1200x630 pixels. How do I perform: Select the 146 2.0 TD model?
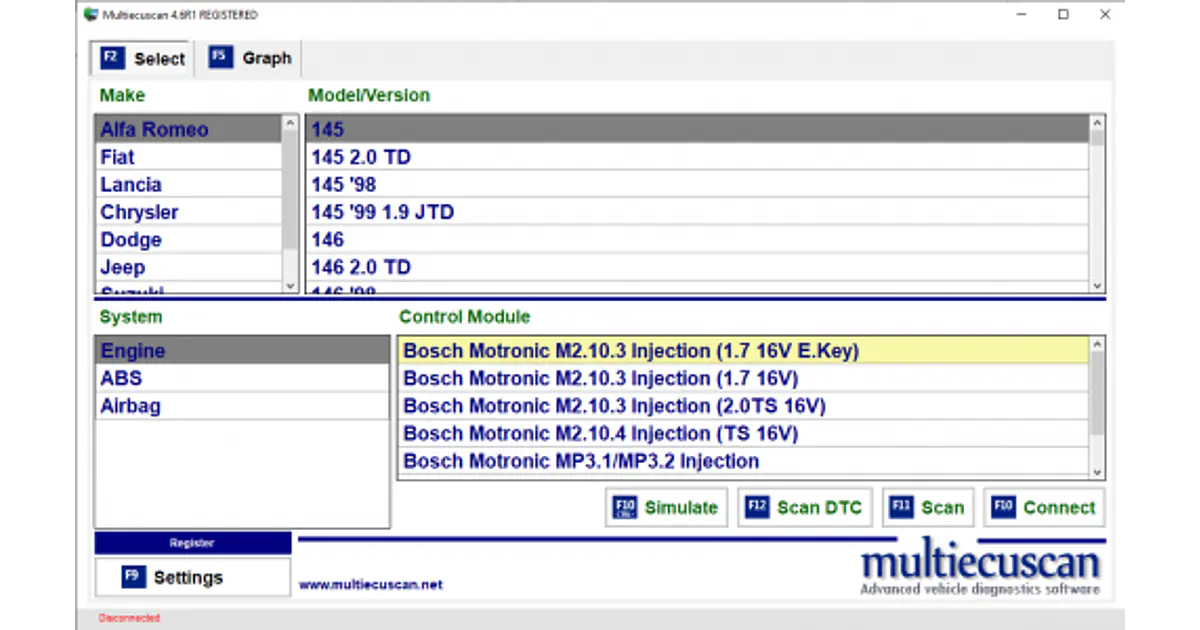[697, 267]
